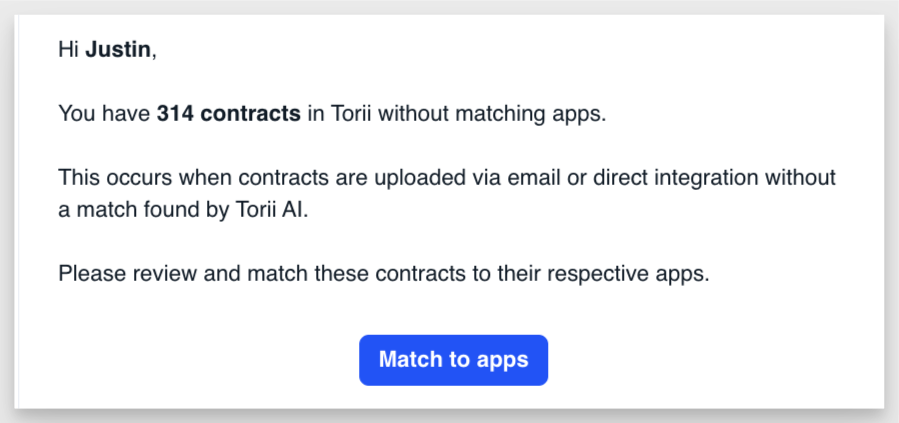Click the gray border outside the email card
Viewport: 899px width, 423px height.
tap(450, 7)
